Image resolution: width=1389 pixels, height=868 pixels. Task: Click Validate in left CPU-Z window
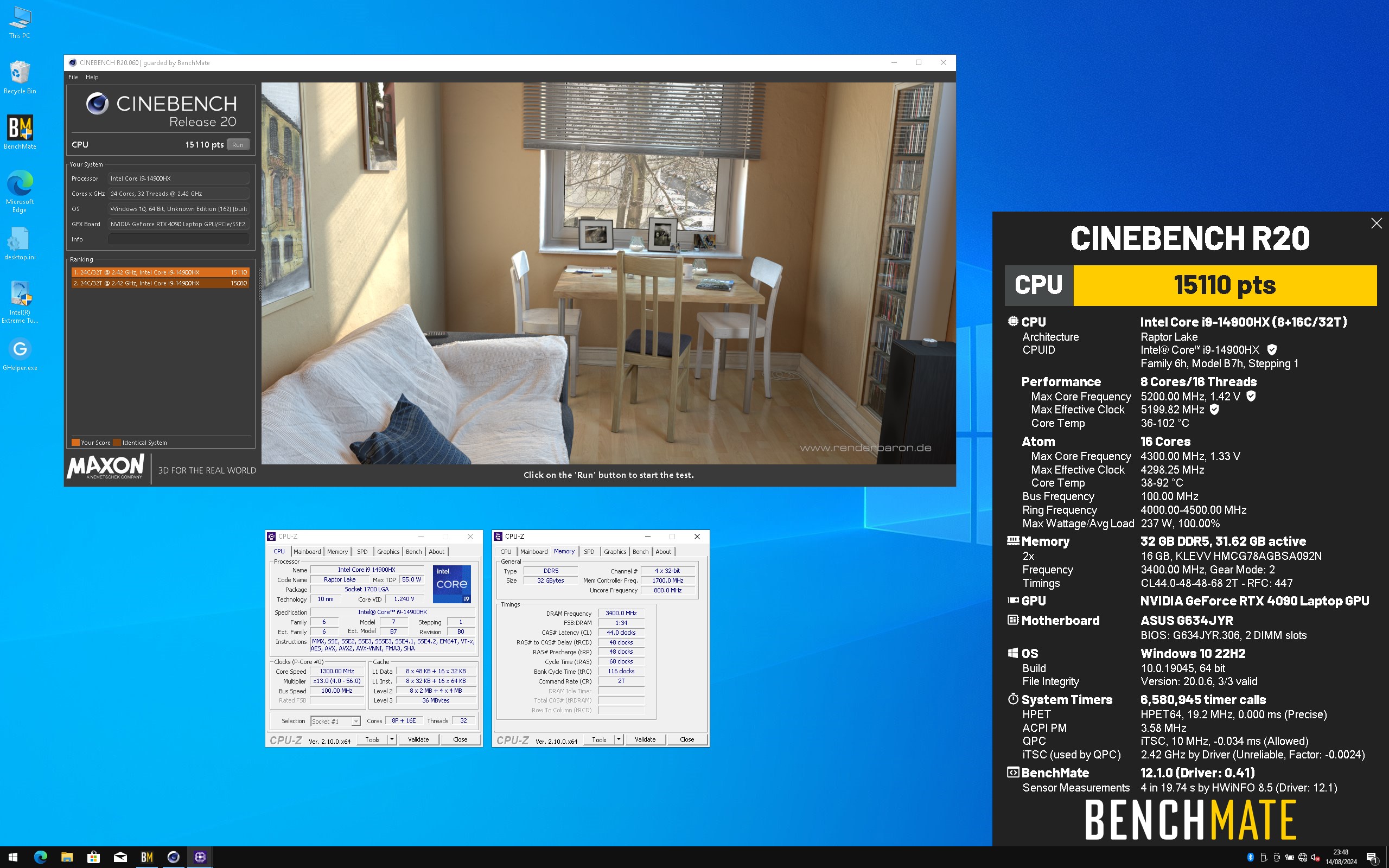(418, 739)
